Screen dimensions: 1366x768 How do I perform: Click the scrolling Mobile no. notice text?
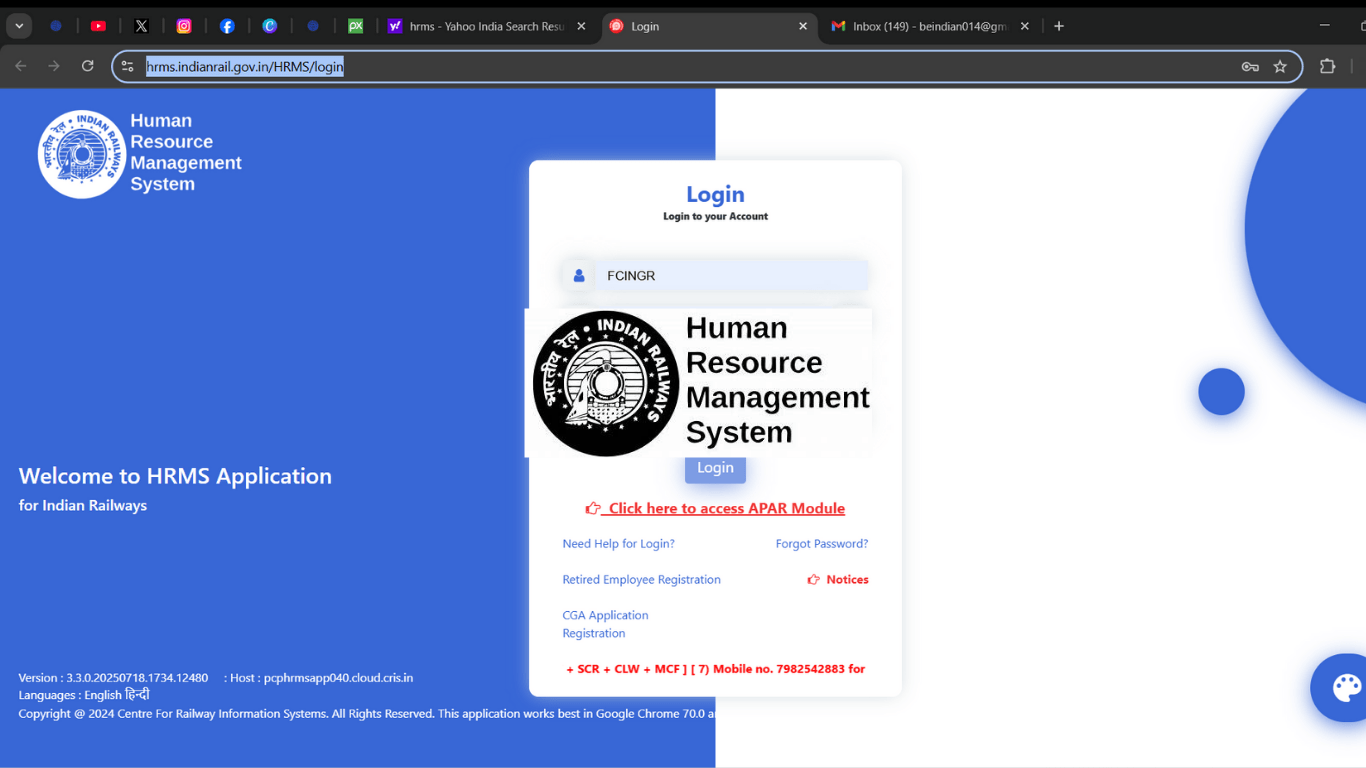[715, 669]
